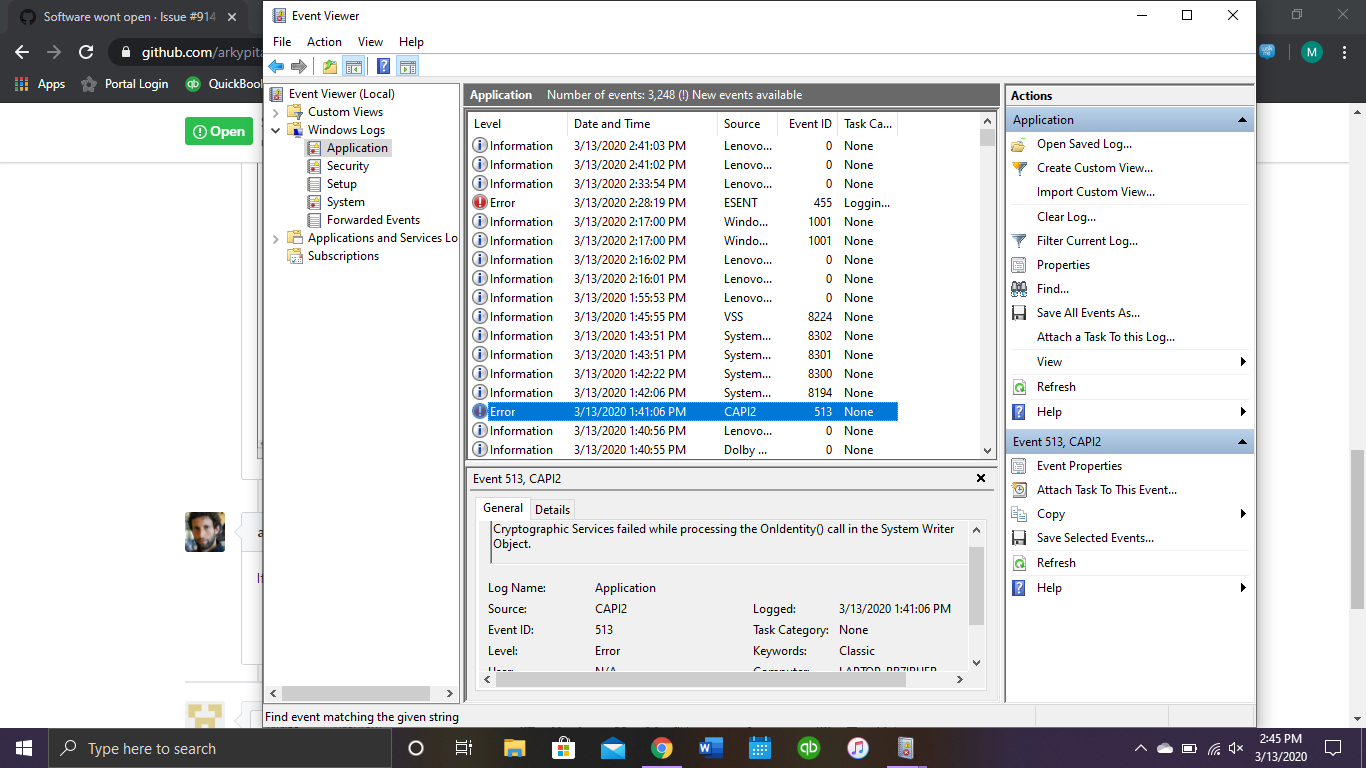Switch to the General tab

coord(503,508)
